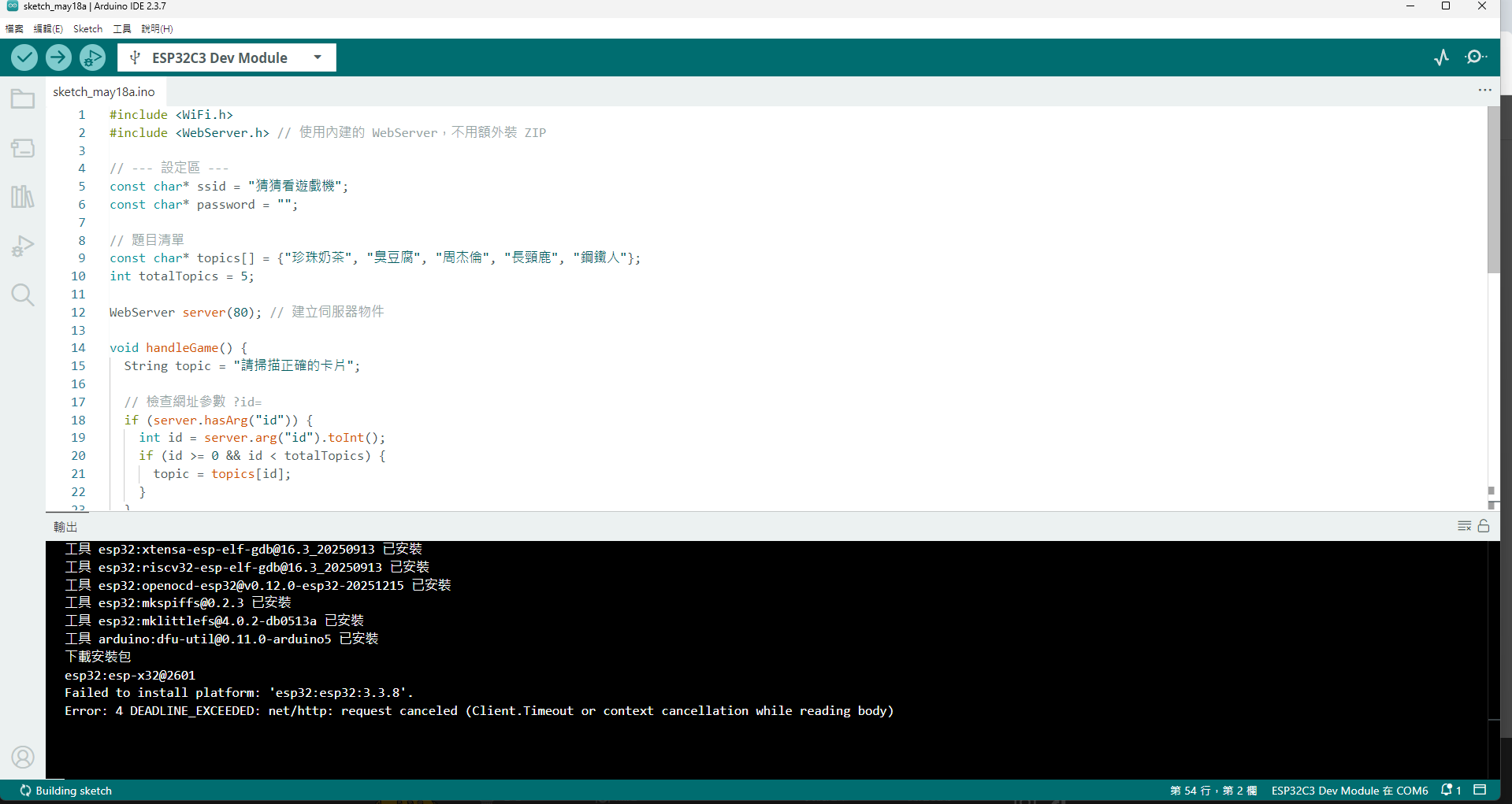This screenshot has height=804, width=1512.
Task: Toggle the output scroll lock
Action: tap(1484, 526)
